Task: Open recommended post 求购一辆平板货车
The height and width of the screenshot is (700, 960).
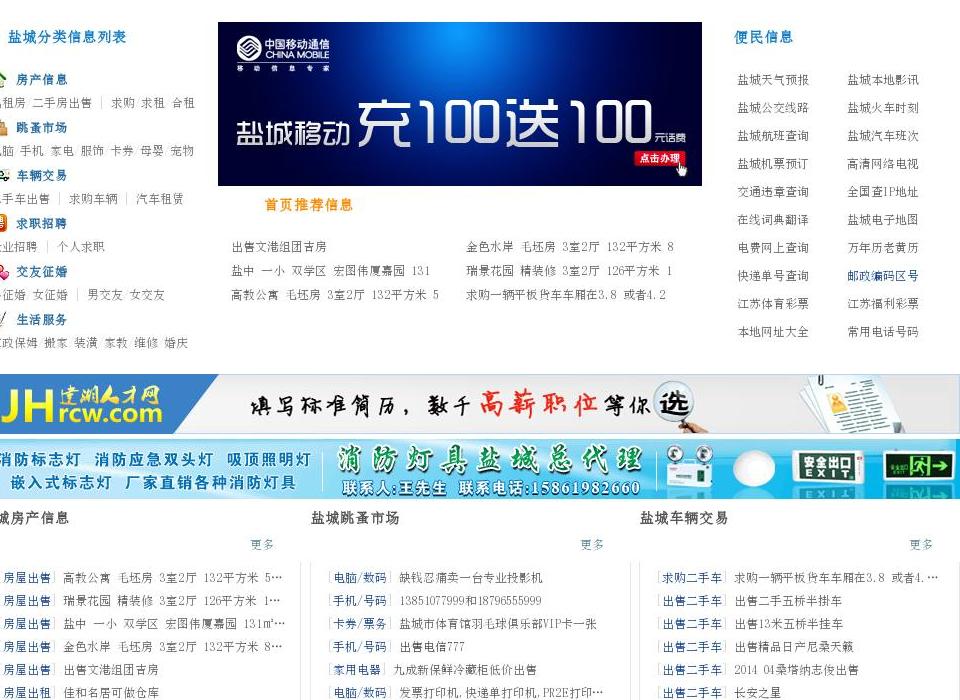Action: click(566, 295)
